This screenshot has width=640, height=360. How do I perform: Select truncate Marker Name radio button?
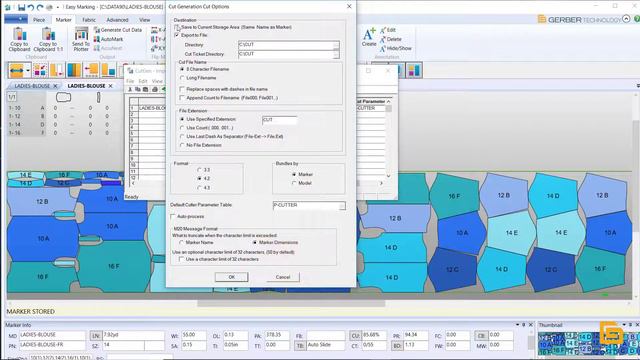pyautogui.click(x=181, y=242)
